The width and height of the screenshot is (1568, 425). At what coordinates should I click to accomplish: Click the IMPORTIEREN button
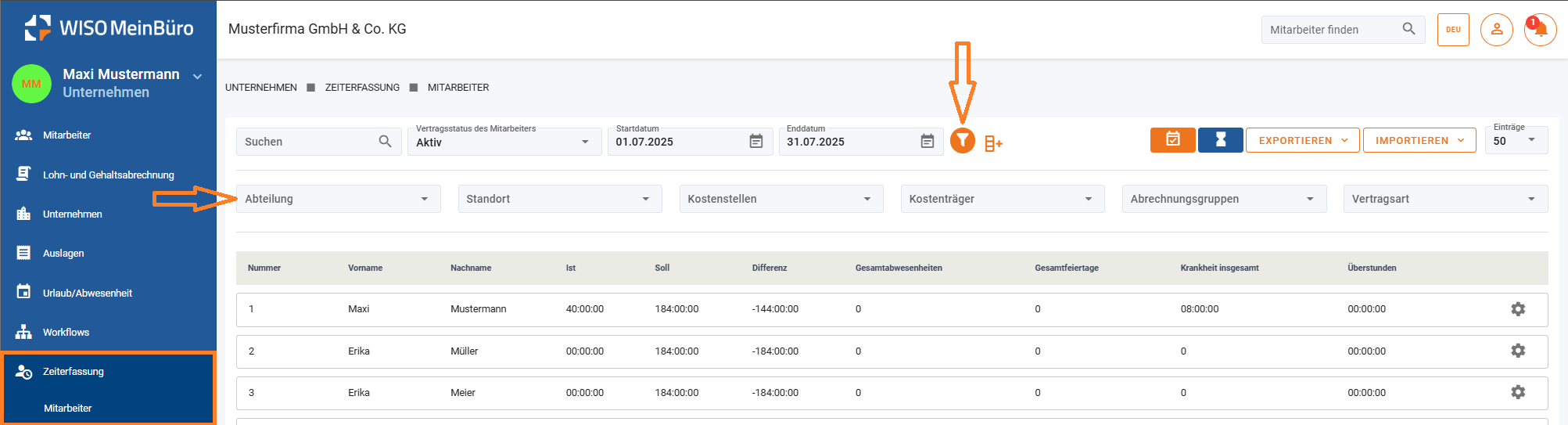(x=1419, y=141)
